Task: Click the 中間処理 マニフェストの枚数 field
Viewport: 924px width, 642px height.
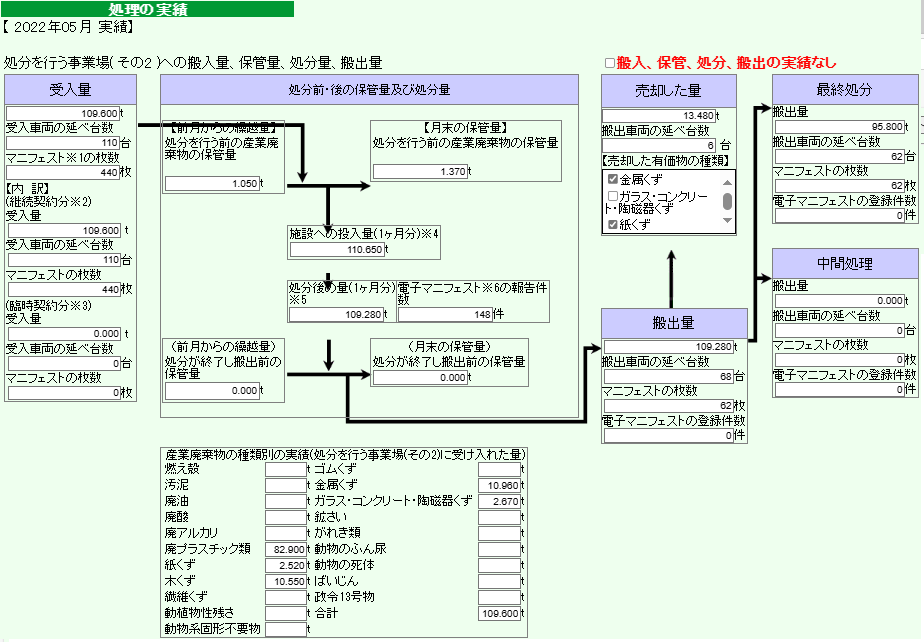Action: [x=840, y=360]
